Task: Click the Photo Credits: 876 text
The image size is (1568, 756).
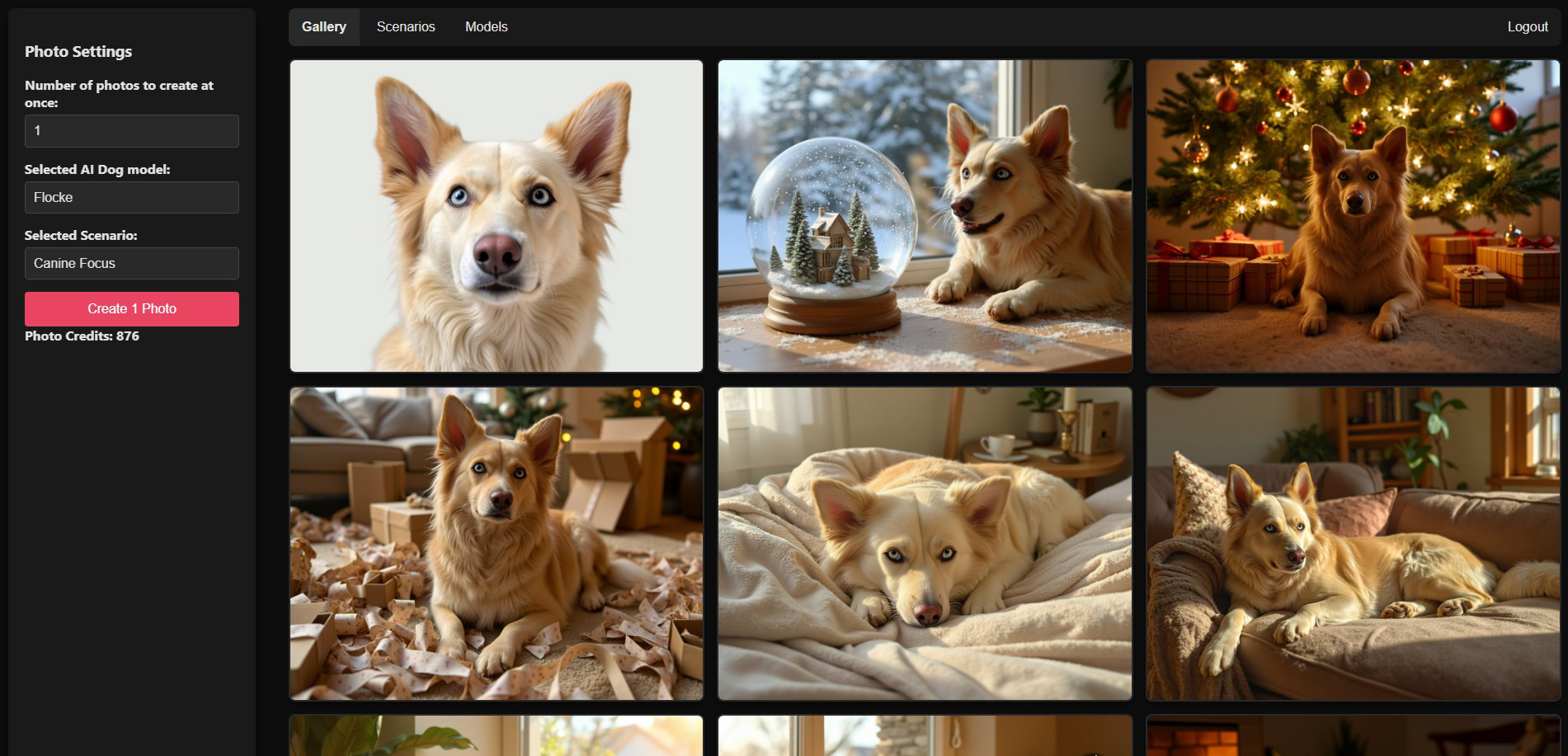Action: [82, 336]
